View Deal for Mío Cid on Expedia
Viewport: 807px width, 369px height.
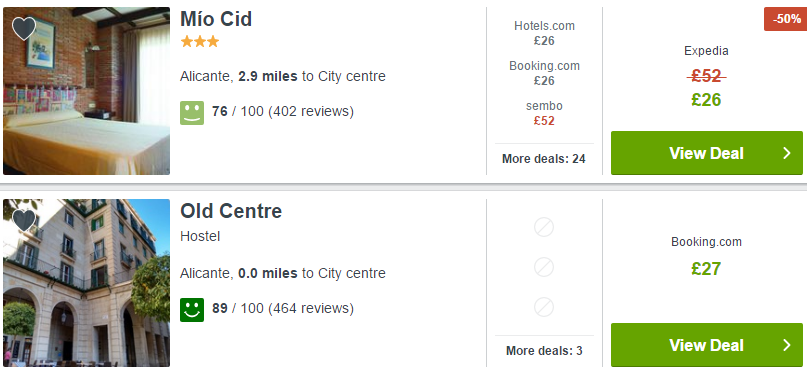[x=707, y=153]
